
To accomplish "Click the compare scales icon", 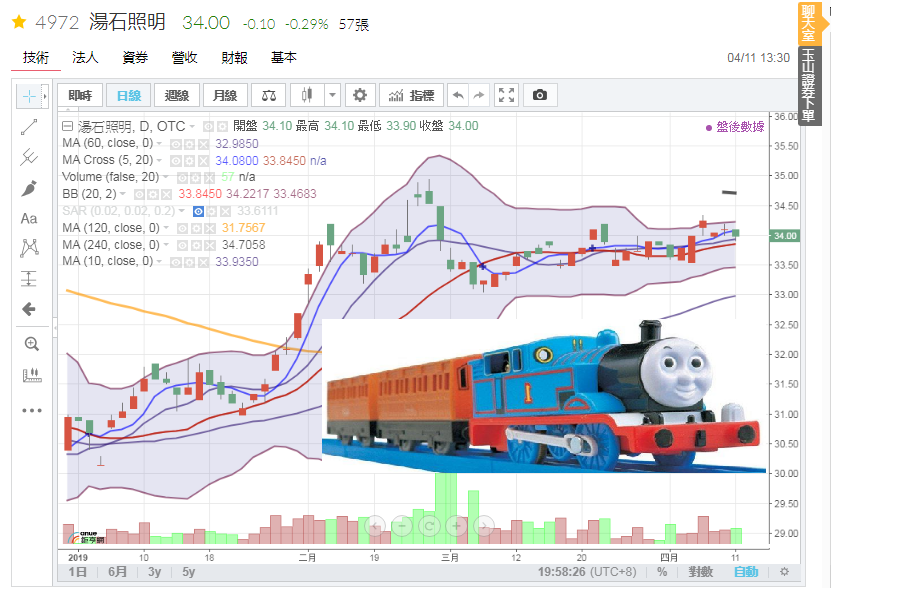I will 269,95.
